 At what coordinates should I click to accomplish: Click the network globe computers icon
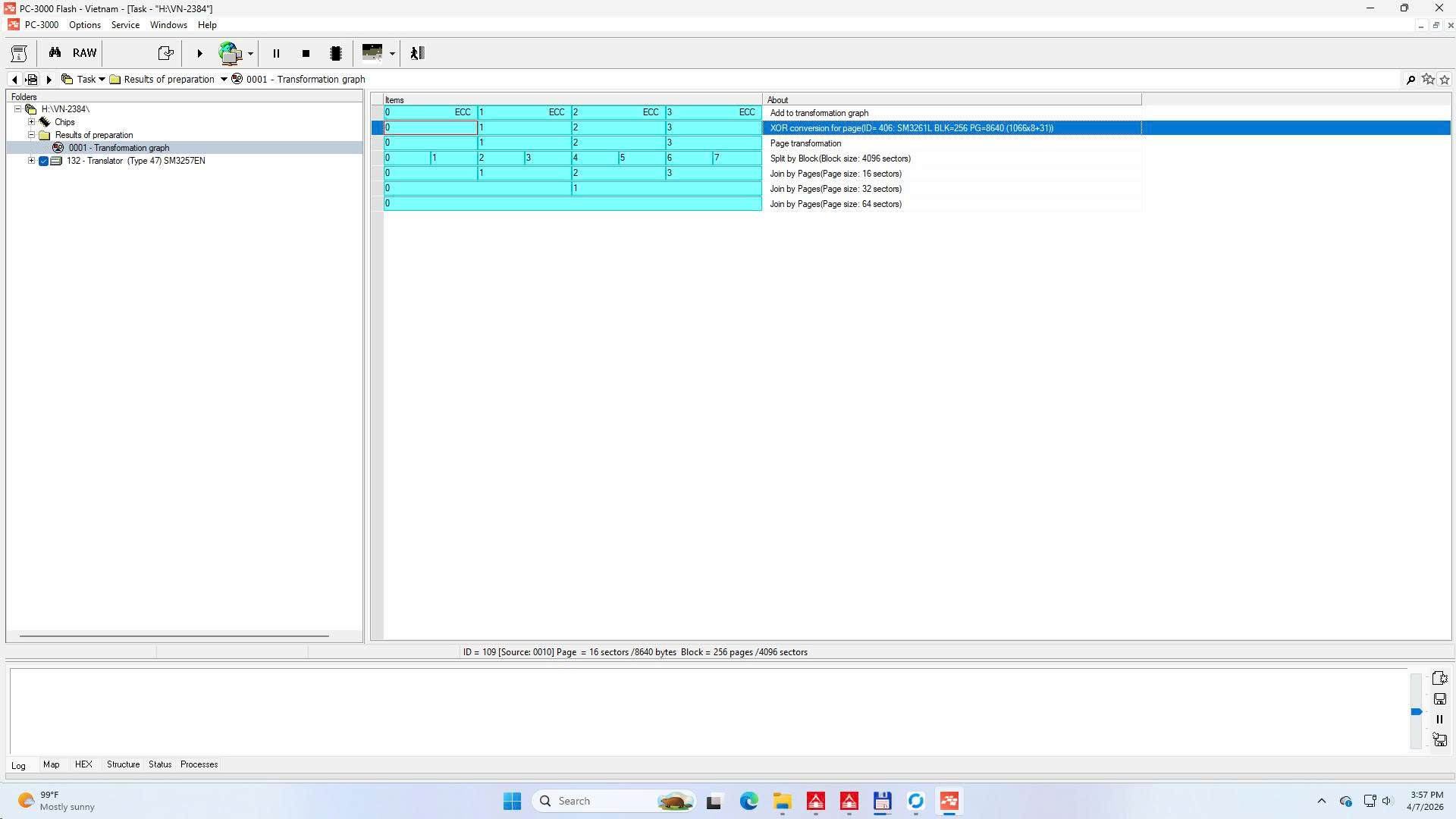(x=231, y=53)
